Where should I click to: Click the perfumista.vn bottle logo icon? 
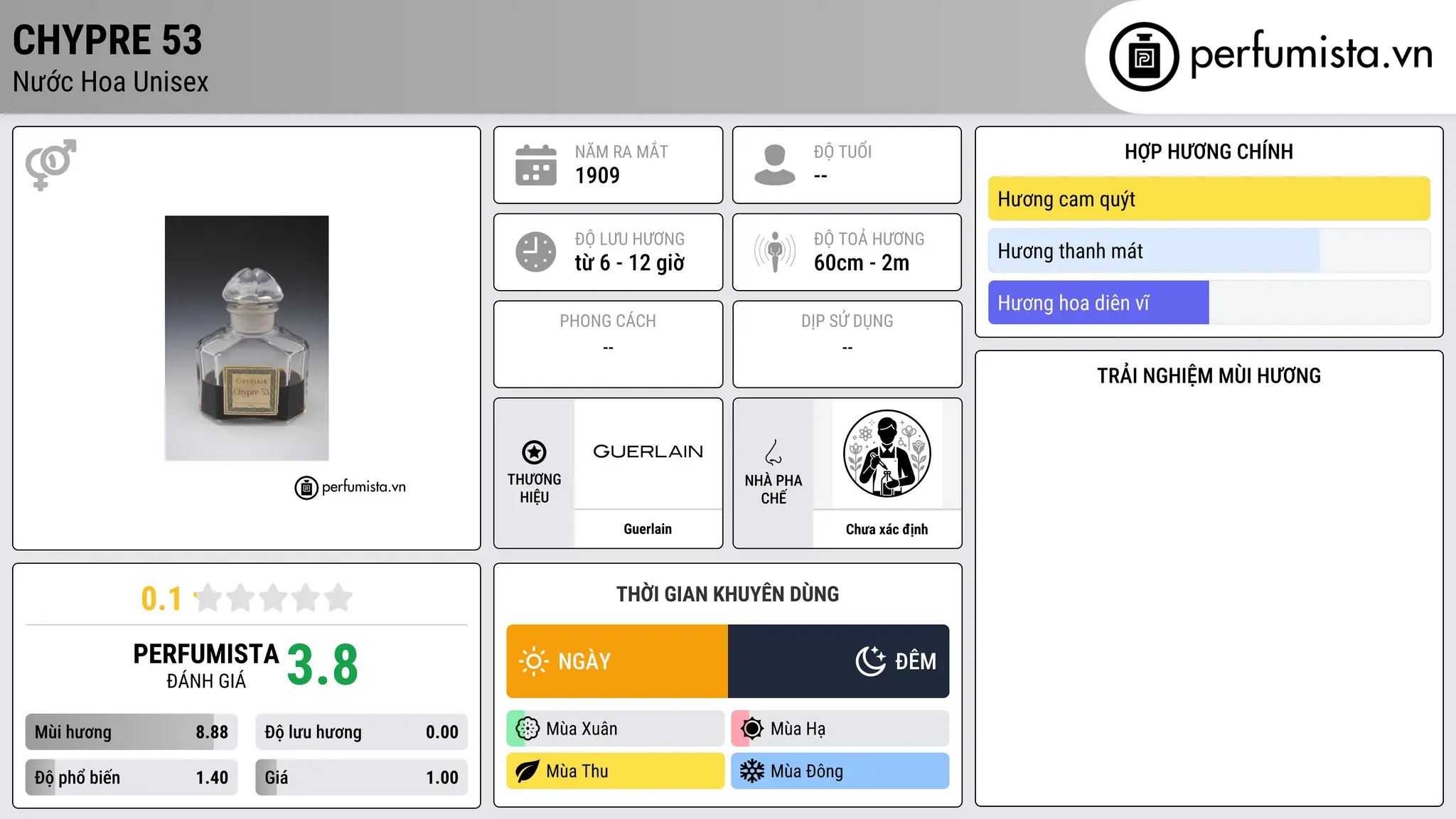[1144, 57]
